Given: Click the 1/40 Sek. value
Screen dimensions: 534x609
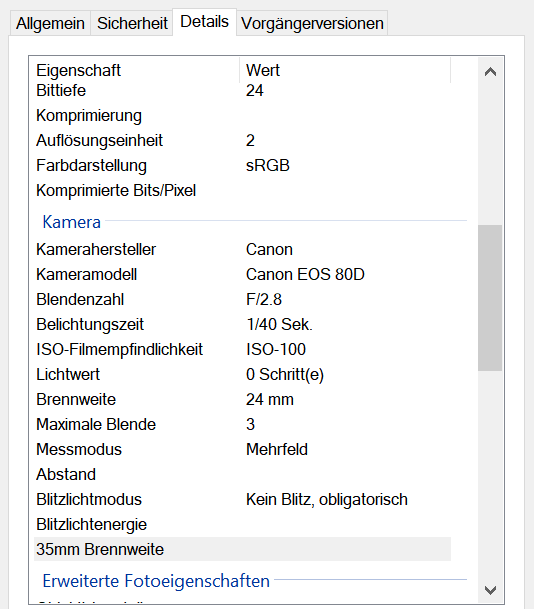Looking at the screenshot, I should pos(279,324).
